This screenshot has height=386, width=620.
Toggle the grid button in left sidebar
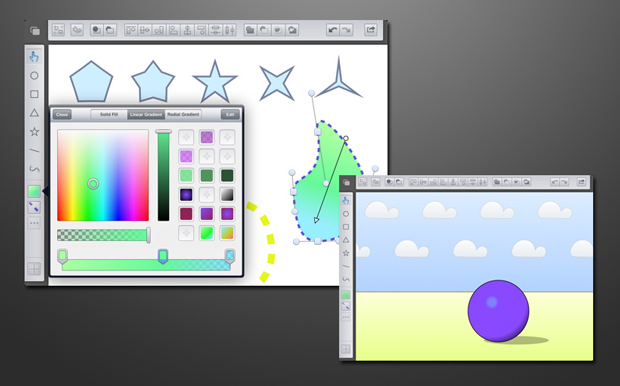(x=34, y=269)
